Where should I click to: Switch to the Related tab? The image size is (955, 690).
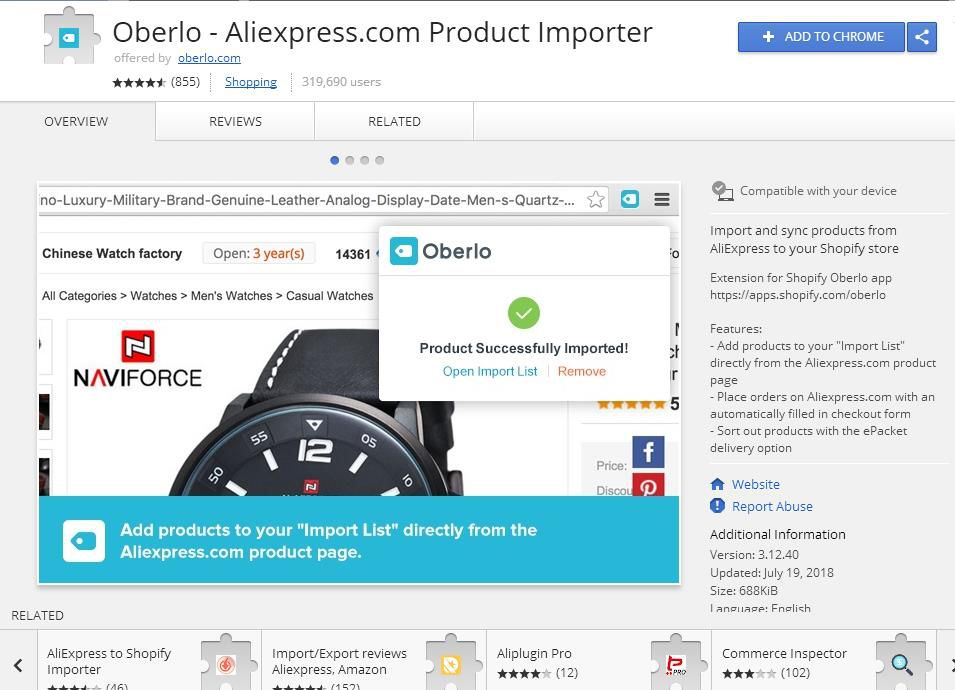point(394,121)
